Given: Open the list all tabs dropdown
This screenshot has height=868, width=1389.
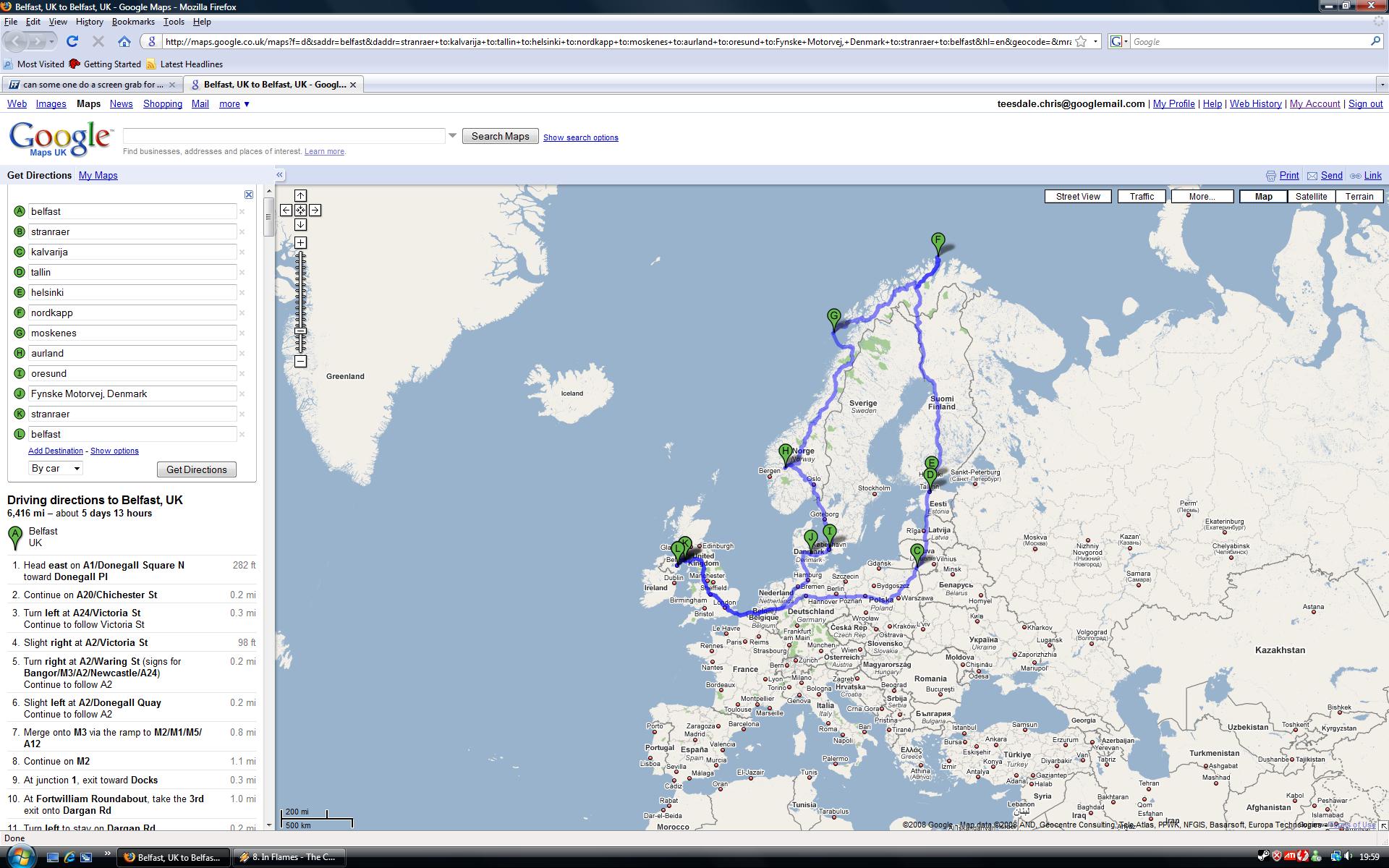Looking at the screenshot, I should tap(1382, 85).
